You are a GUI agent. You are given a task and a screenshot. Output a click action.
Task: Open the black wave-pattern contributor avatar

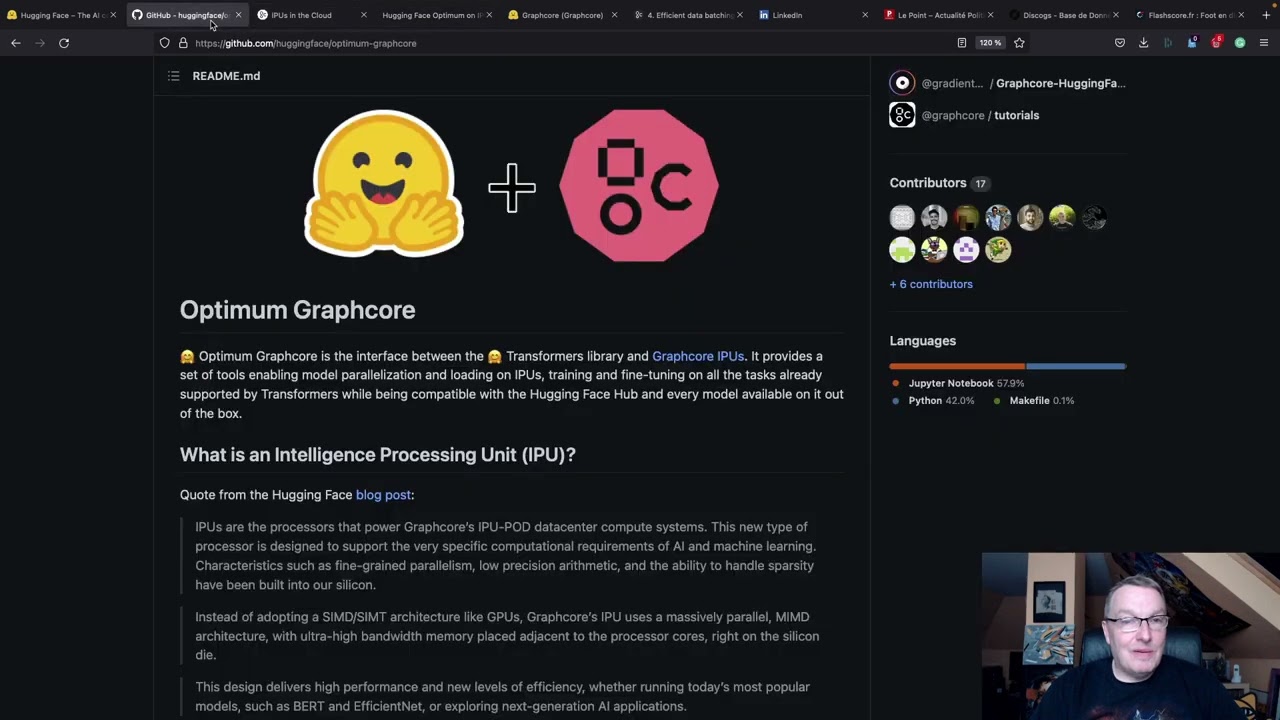pyautogui.click(x=1094, y=218)
